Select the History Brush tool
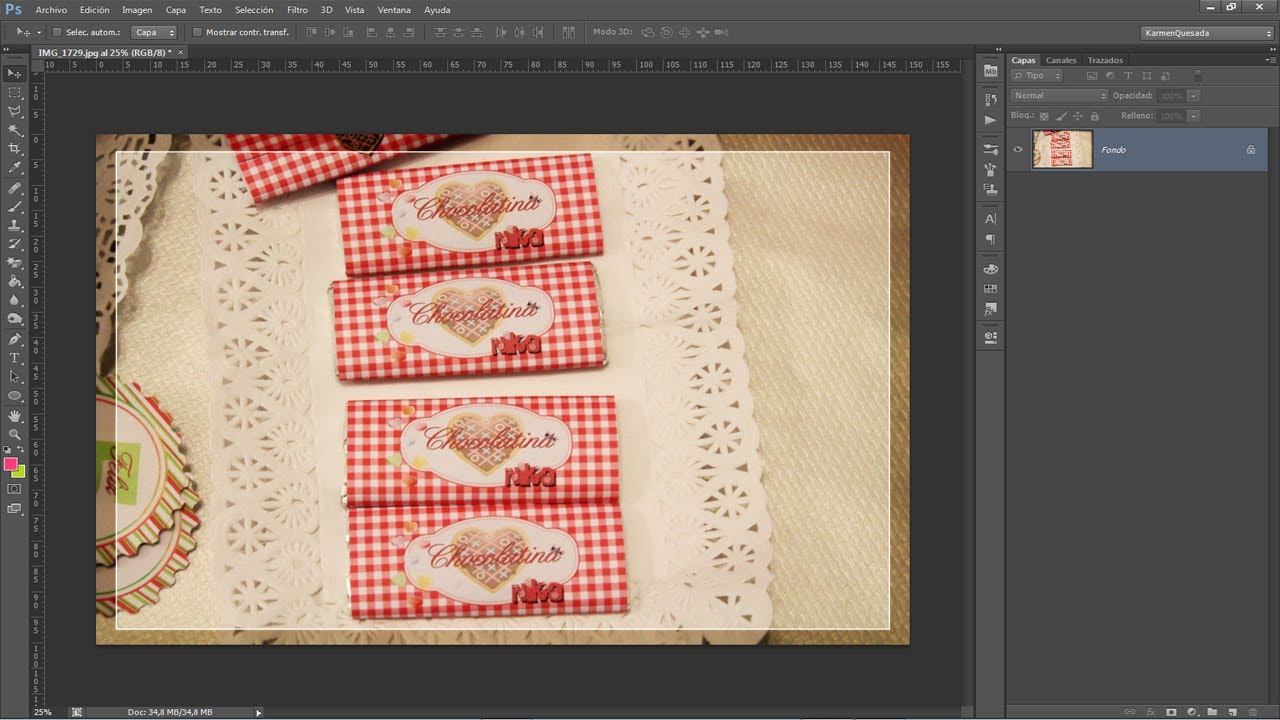This screenshot has width=1280, height=720. pyautogui.click(x=15, y=245)
